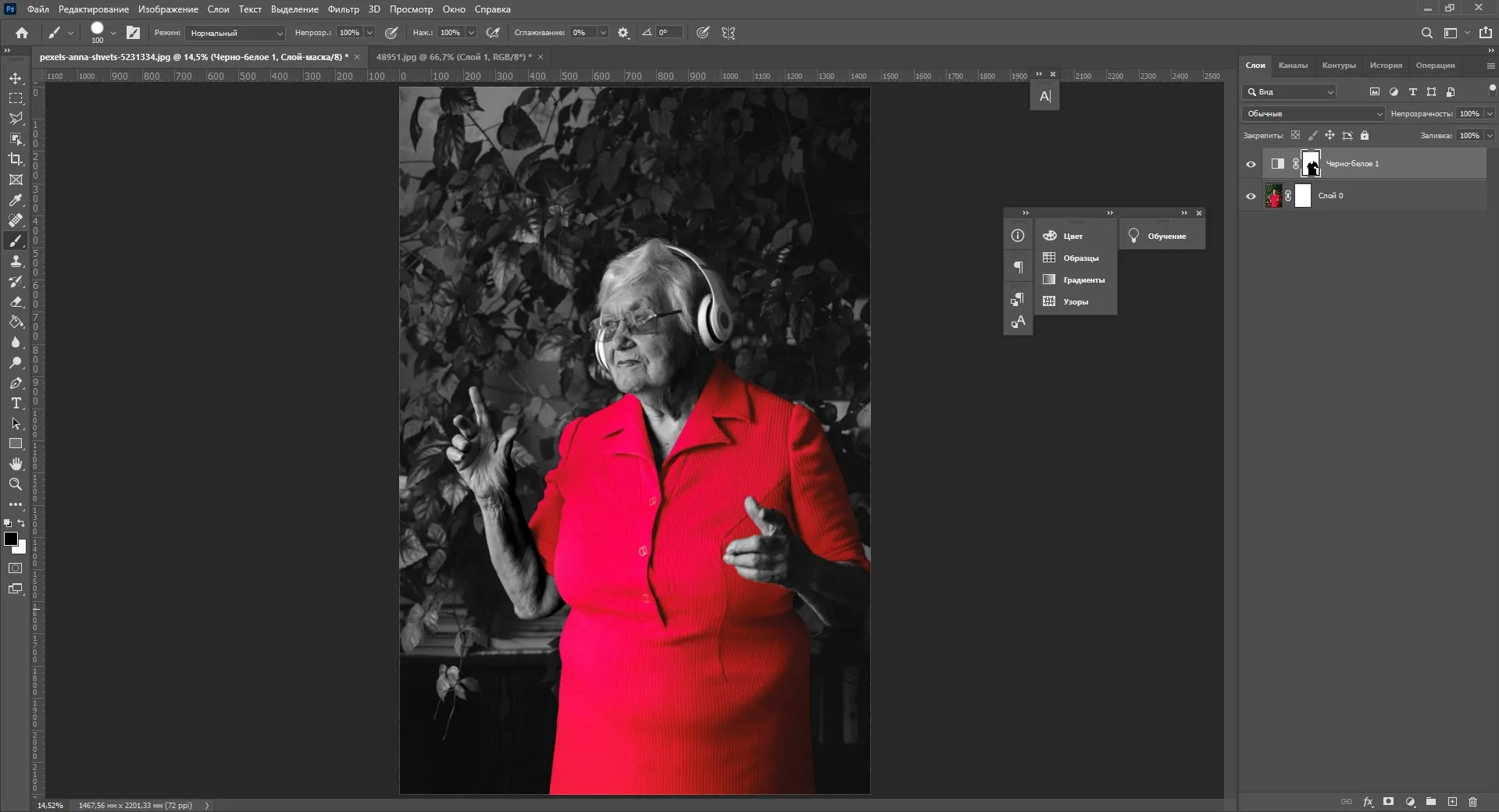
Task: Open the Файл menu
Action: pyautogui.click(x=37, y=9)
